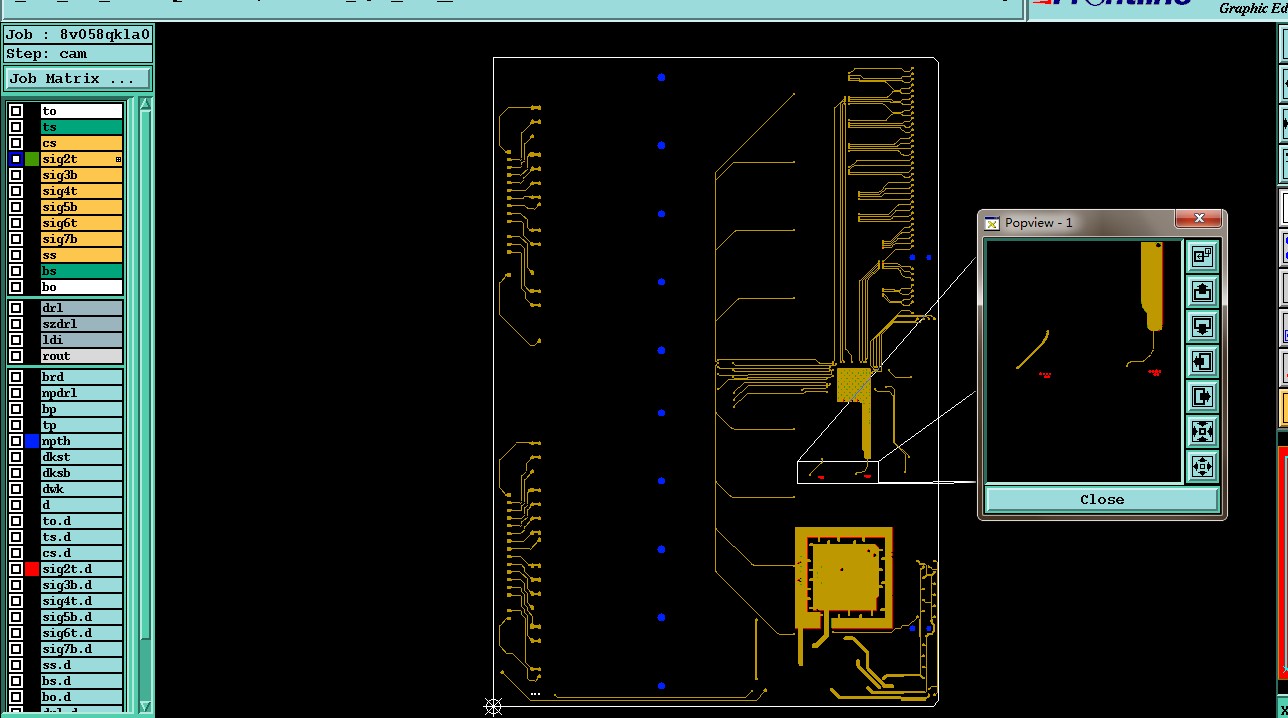The image size is (1288, 718).
Task: Select the sig5b layer name
Action: 82,207
